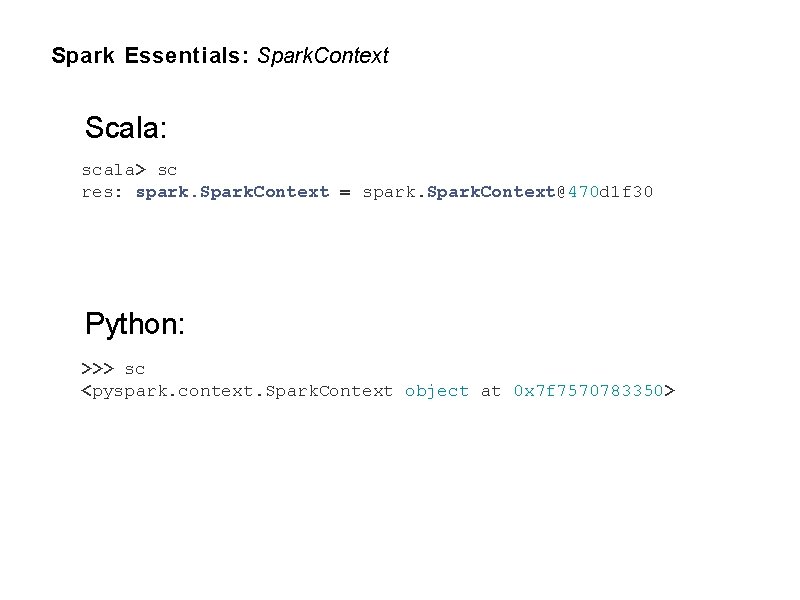Select the hex address 0x7f7570783350

pos(588,391)
